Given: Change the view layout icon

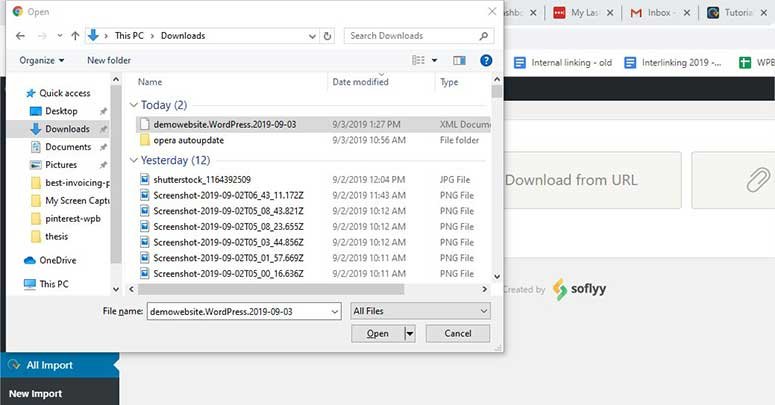Looking at the screenshot, I should (418, 60).
